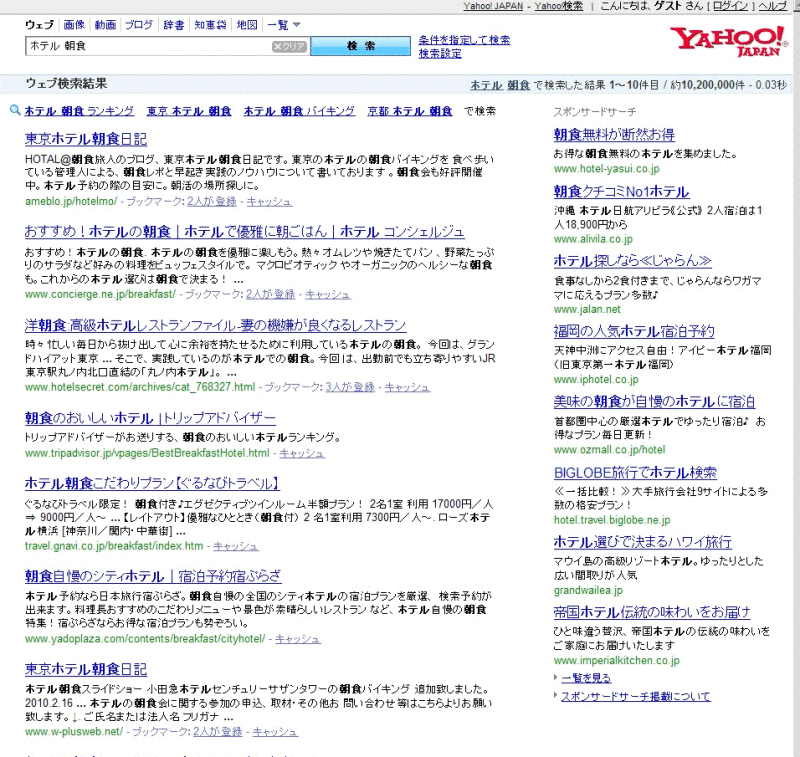Click the magnifier icon beside related searches
Image resolution: width=800 pixels, height=757 pixels.
click(15, 111)
